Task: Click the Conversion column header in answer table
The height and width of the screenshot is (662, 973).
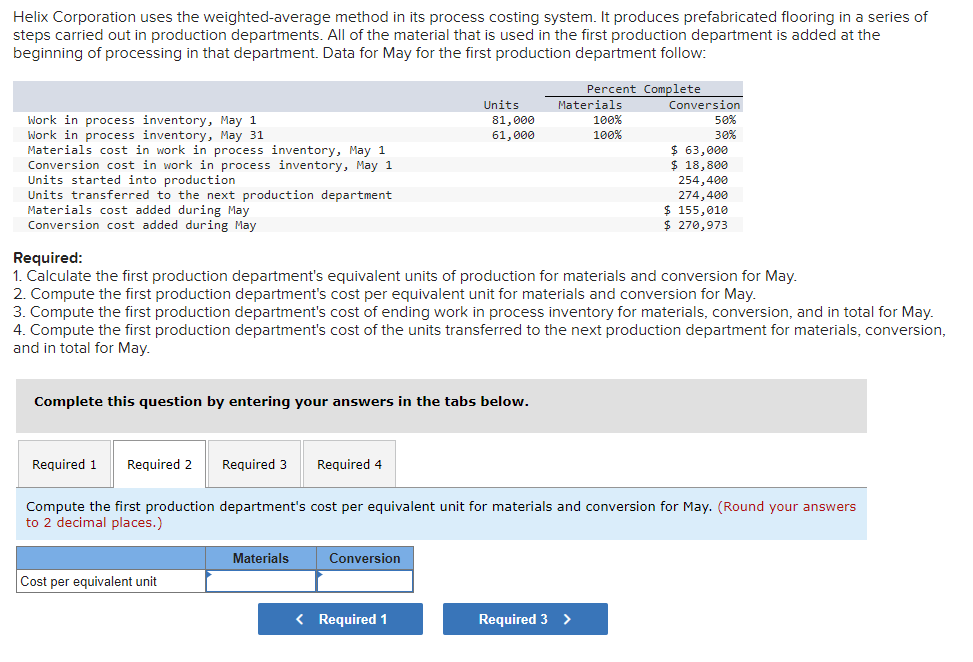Action: 365,558
